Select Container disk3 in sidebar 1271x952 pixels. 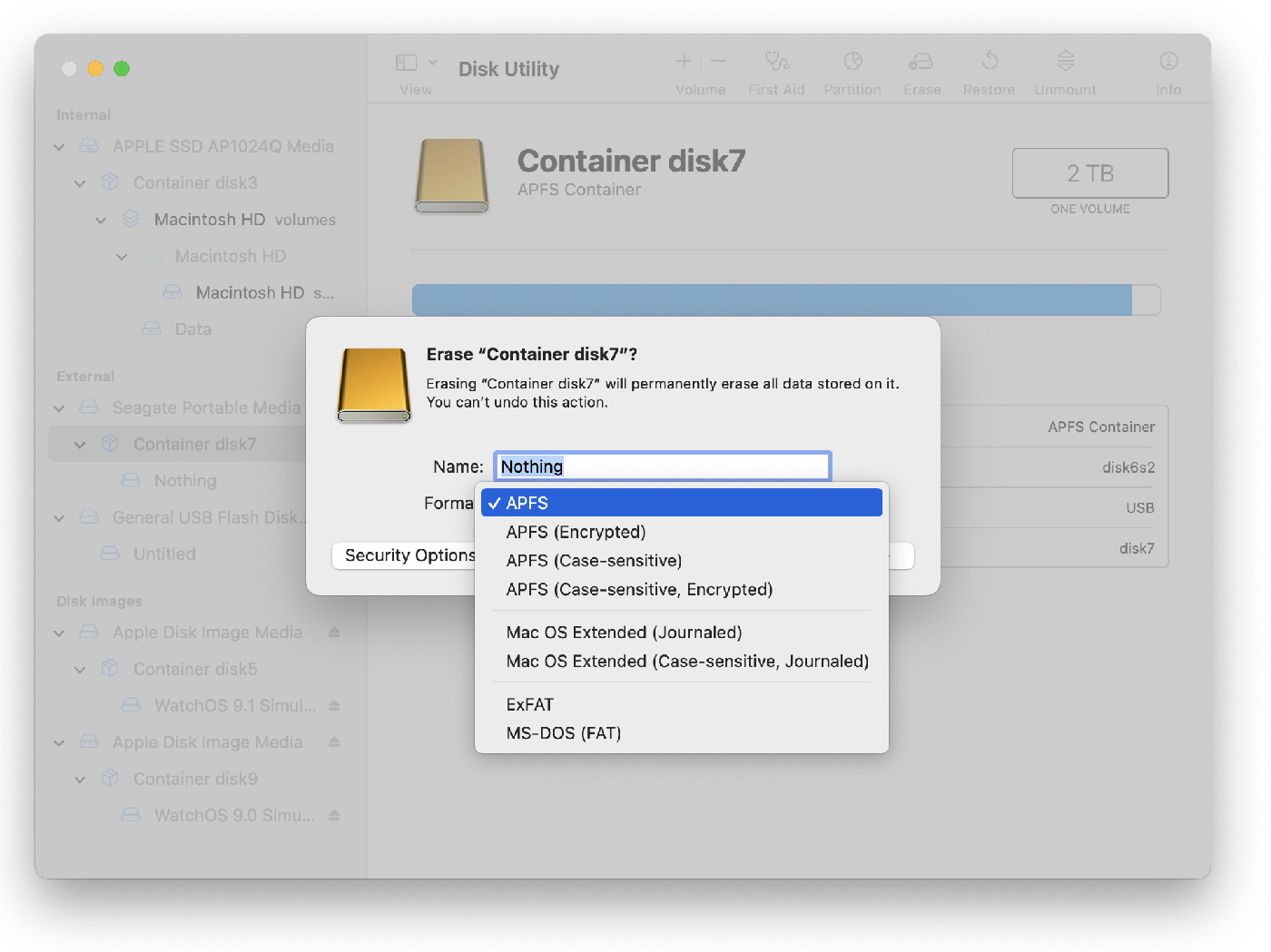coord(195,182)
